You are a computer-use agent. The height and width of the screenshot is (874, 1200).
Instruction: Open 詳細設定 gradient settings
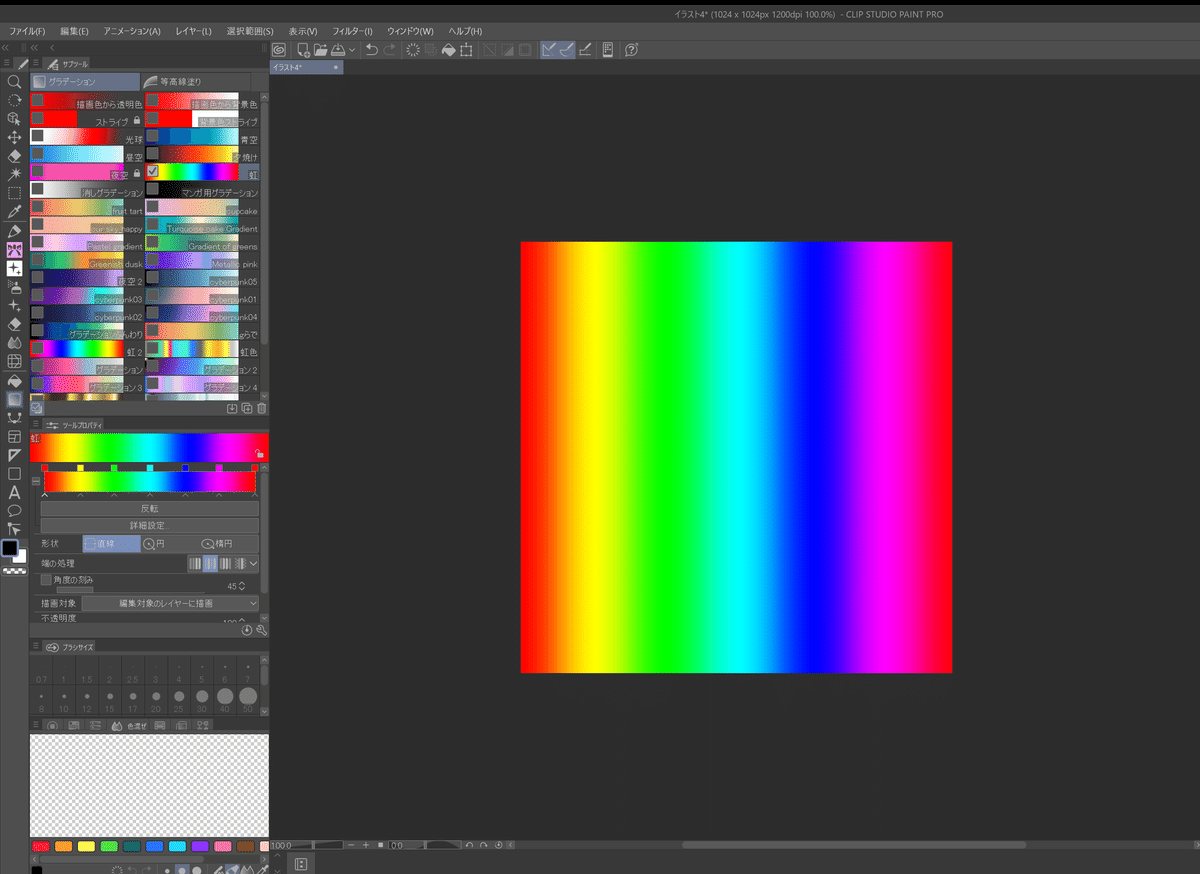coord(149,525)
